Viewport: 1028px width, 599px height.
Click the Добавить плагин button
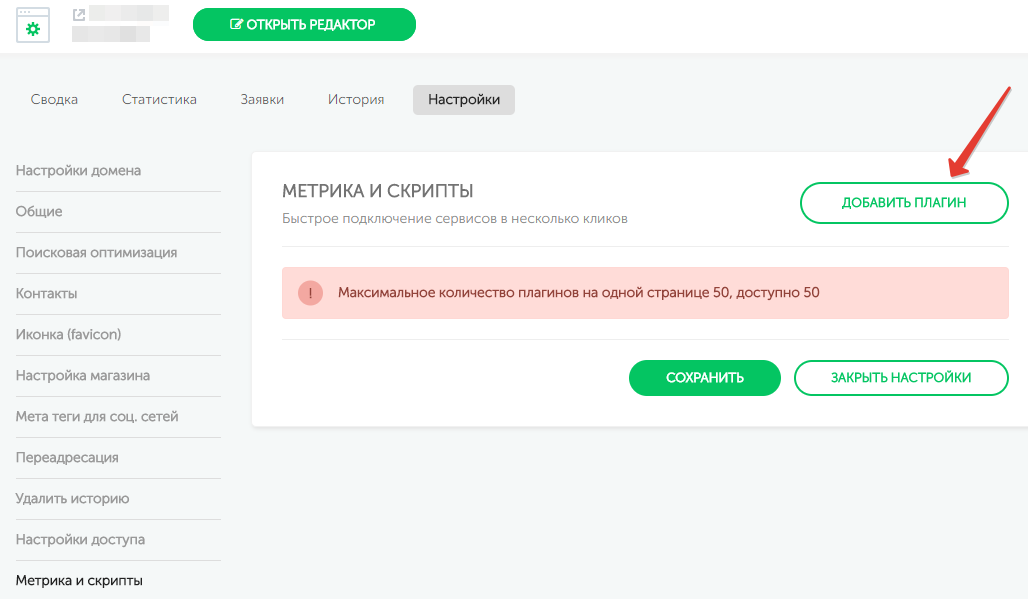(x=904, y=203)
